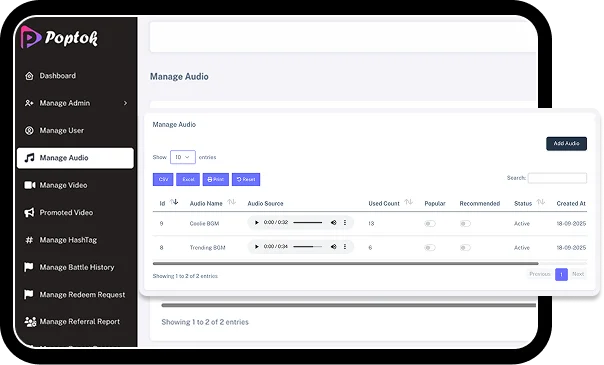Screen dimensions: 604x365
Task: Sort by Used Count arrows
Action: 409,202
